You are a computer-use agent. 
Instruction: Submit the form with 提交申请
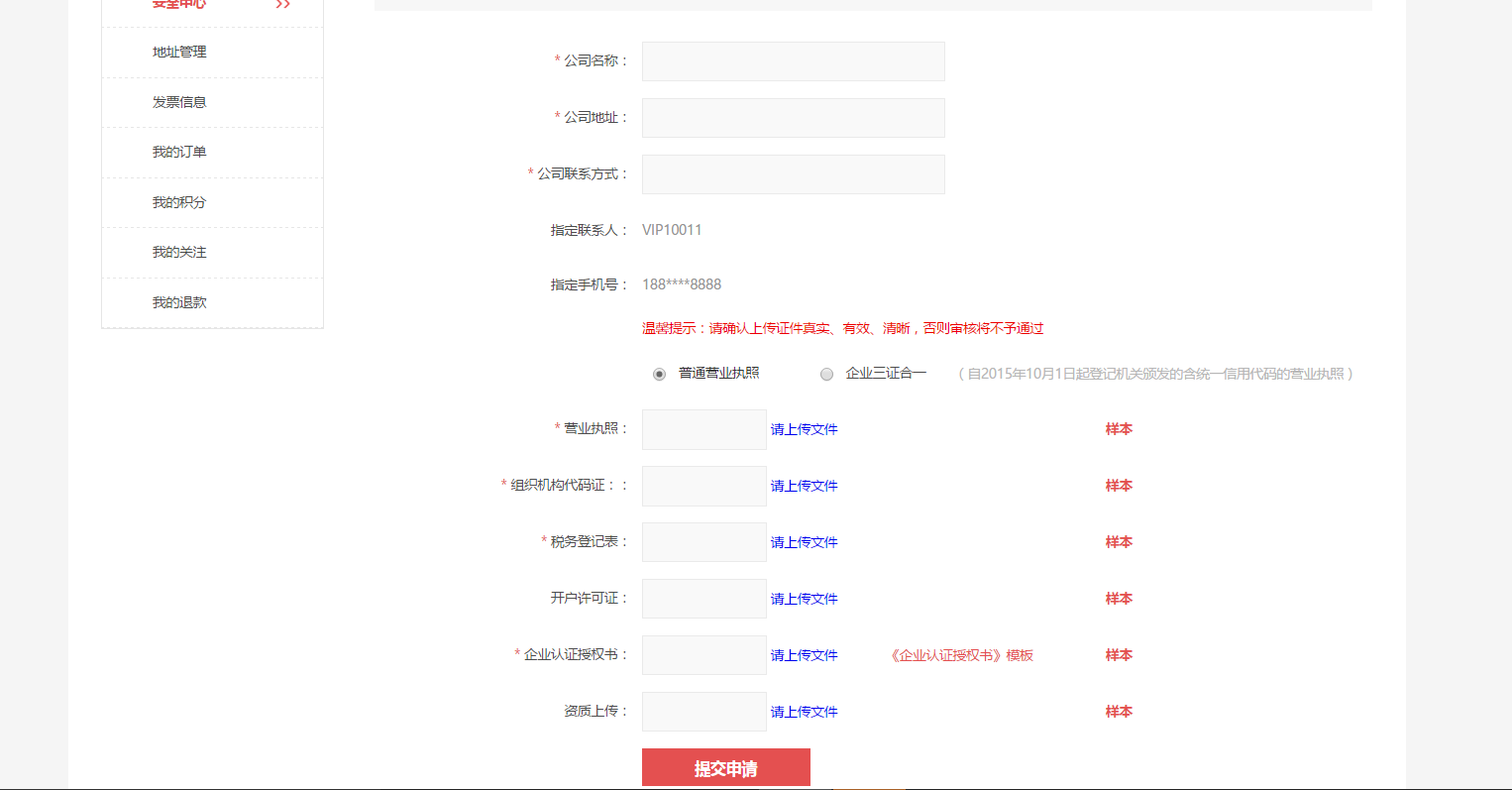click(726, 767)
